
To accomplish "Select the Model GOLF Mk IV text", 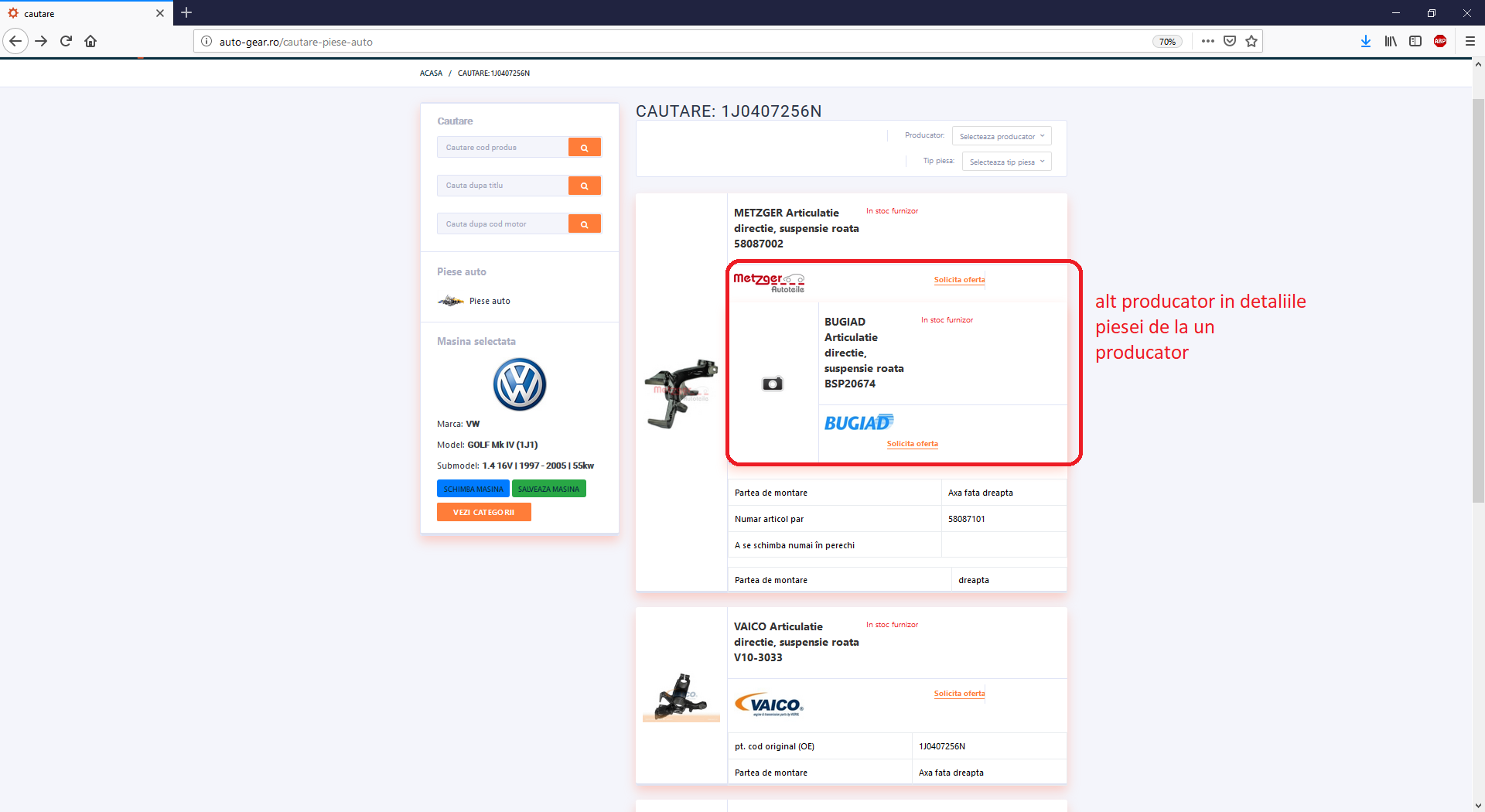I will [x=487, y=445].
